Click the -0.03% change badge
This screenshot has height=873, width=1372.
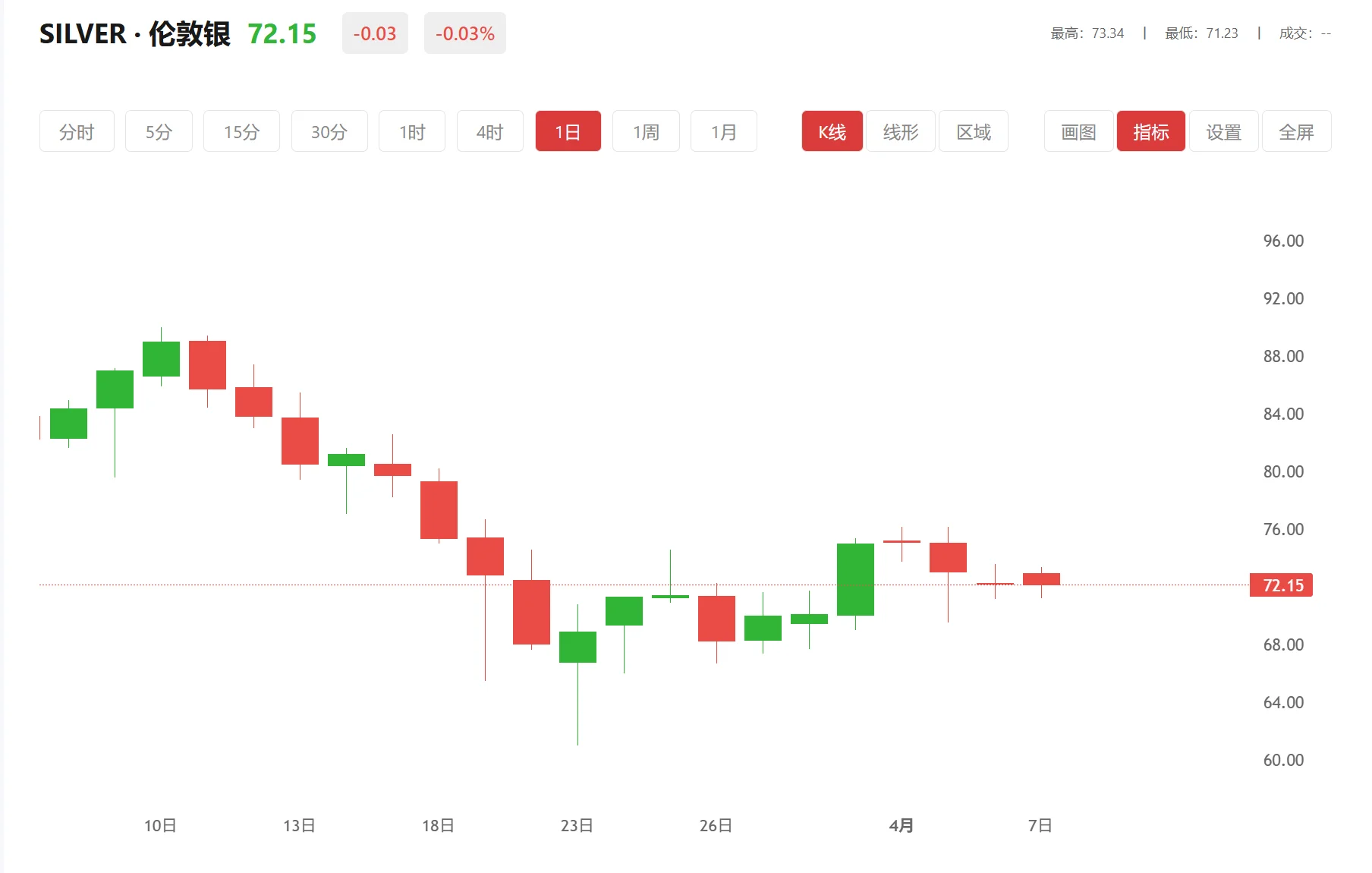coord(464,33)
